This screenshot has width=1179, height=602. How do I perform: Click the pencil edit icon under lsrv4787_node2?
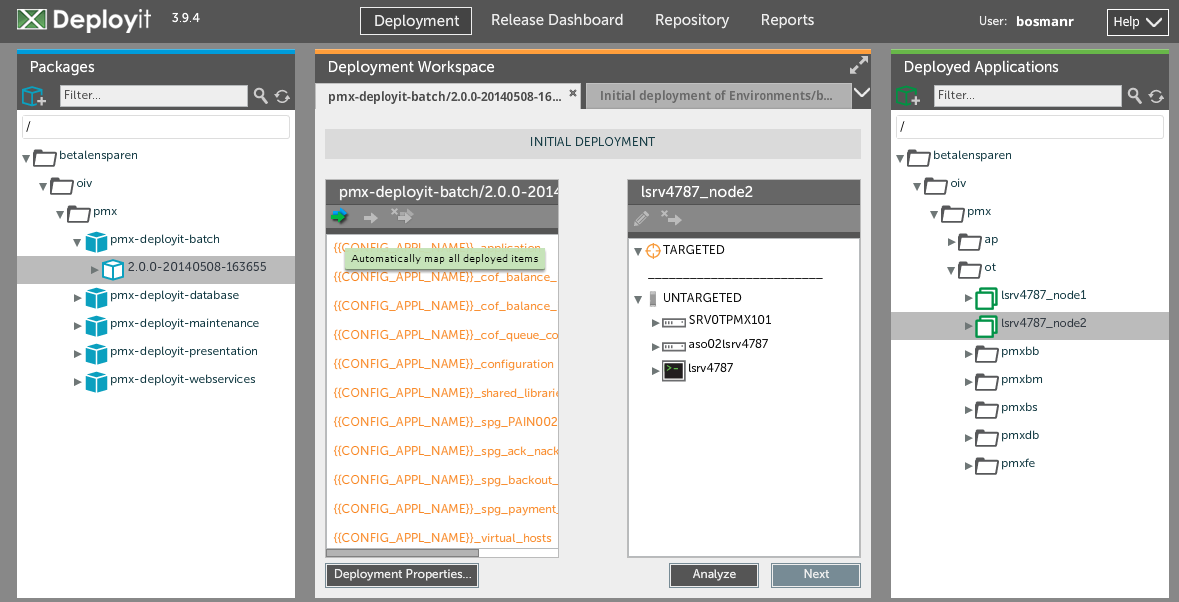tap(642, 219)
